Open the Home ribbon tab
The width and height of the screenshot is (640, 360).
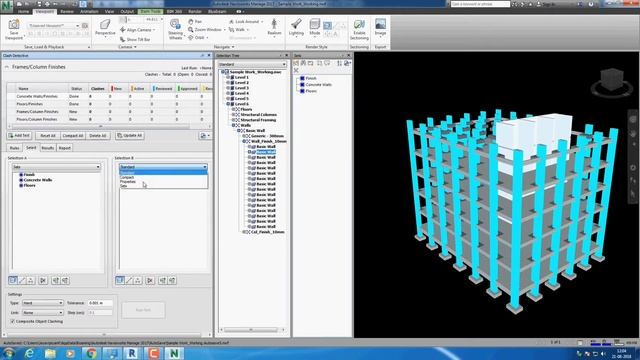point(23,11)
